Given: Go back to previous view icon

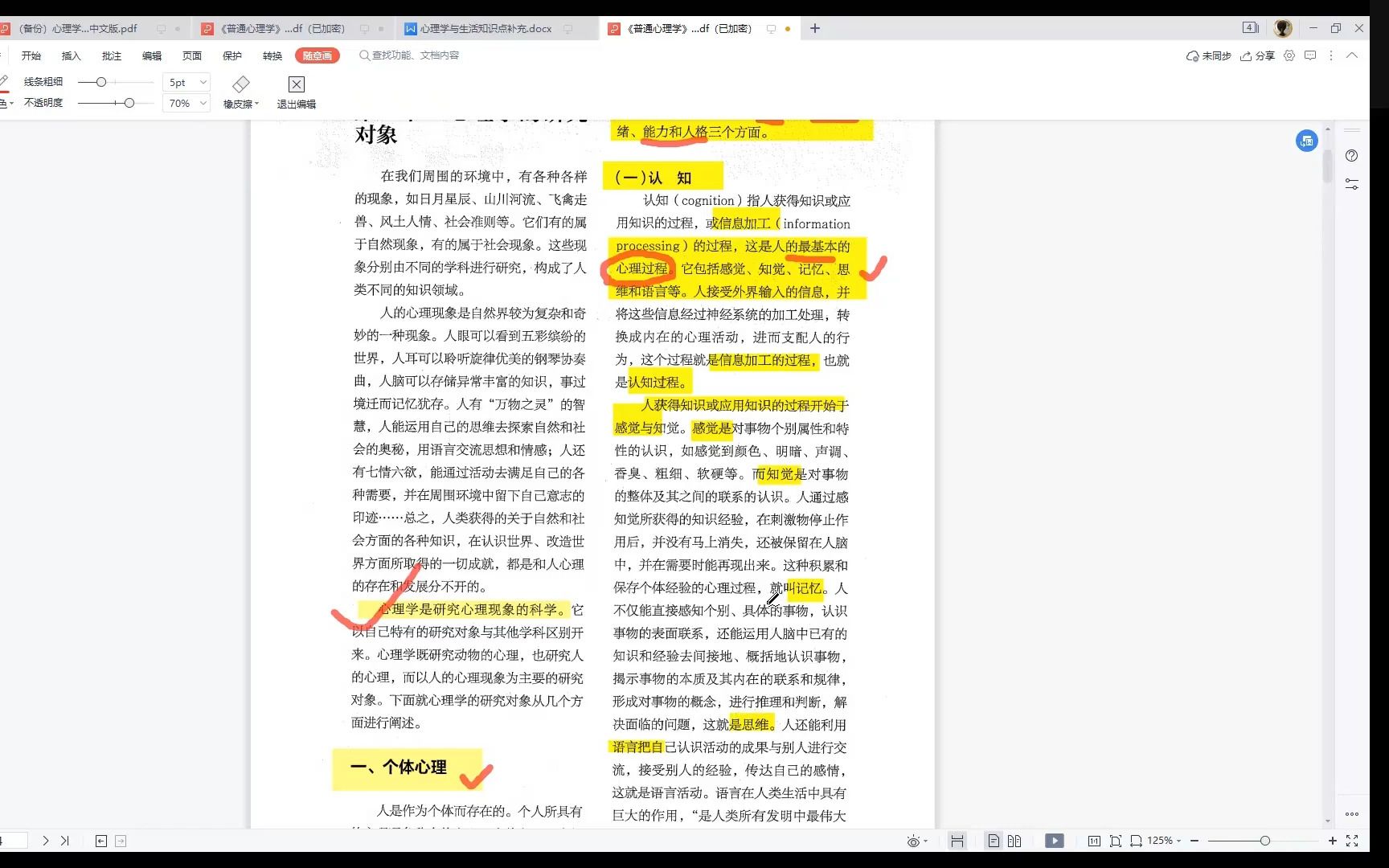Looking at the screenshot, I should pyautogui.click(x=101, y=841).
